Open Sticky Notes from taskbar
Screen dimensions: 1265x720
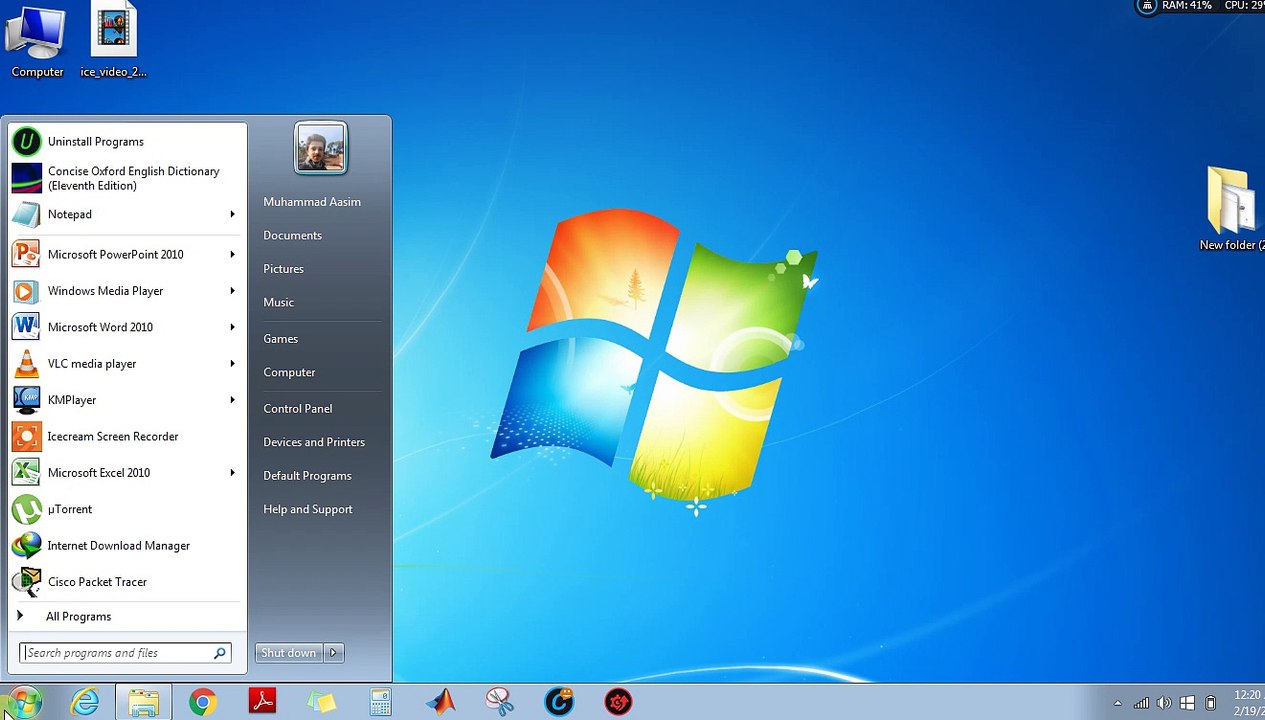point(321,703)
